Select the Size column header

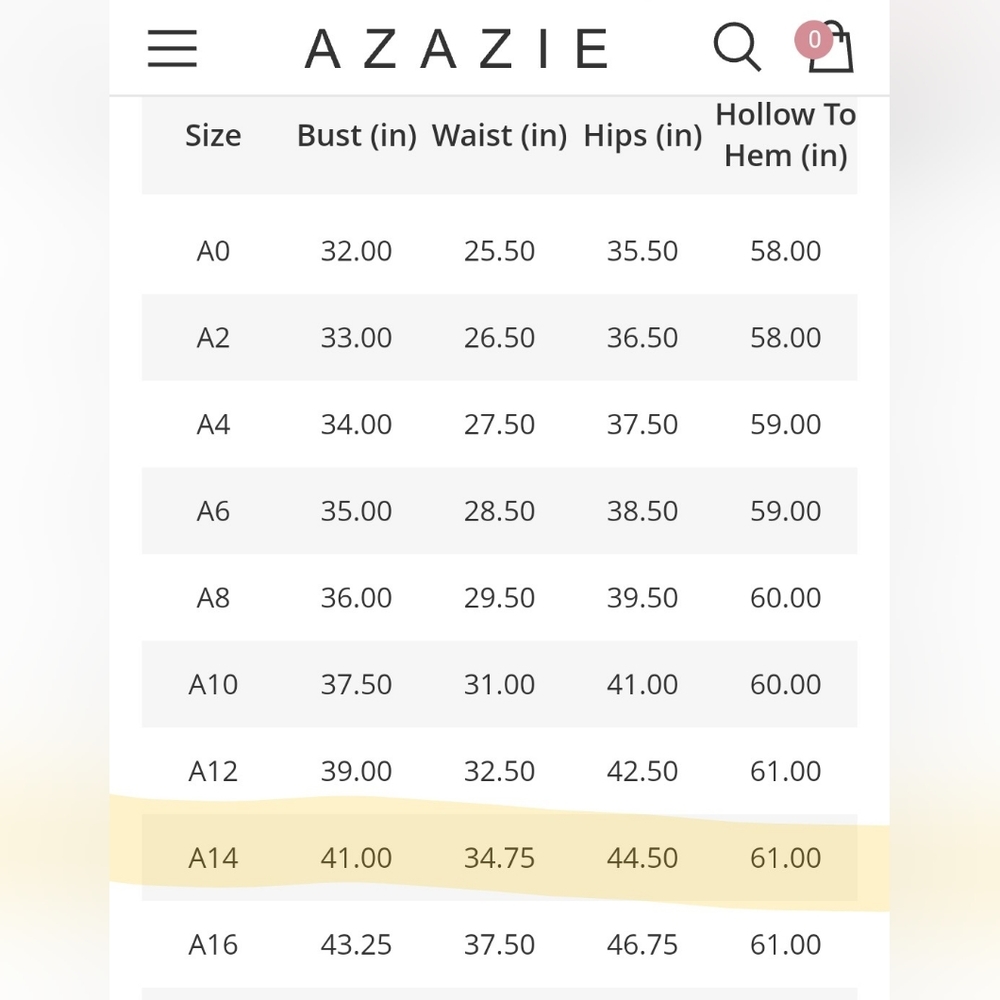[213, 135]
